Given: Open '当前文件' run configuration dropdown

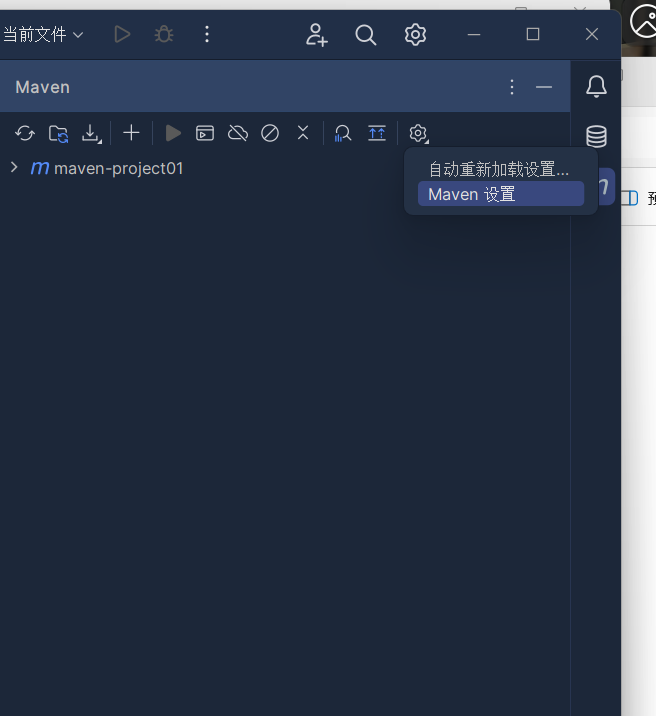Looking at the screenshot, I should [43, 34].
